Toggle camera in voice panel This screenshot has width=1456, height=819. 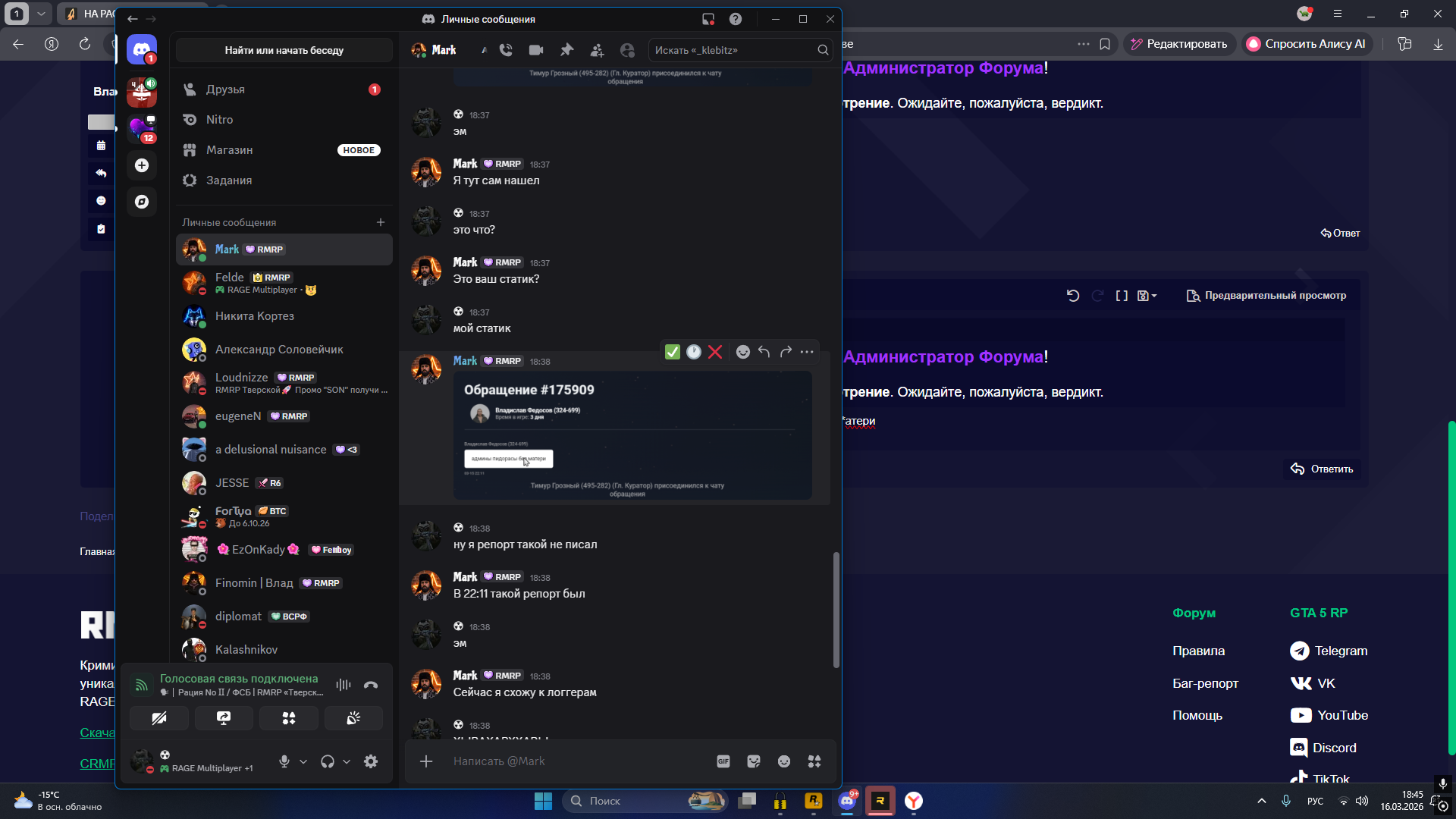(x=159, y=718)
